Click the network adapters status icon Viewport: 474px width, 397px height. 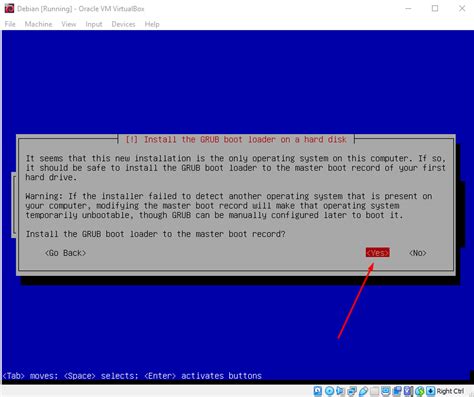pyautogui.click(x=352, y=391)
